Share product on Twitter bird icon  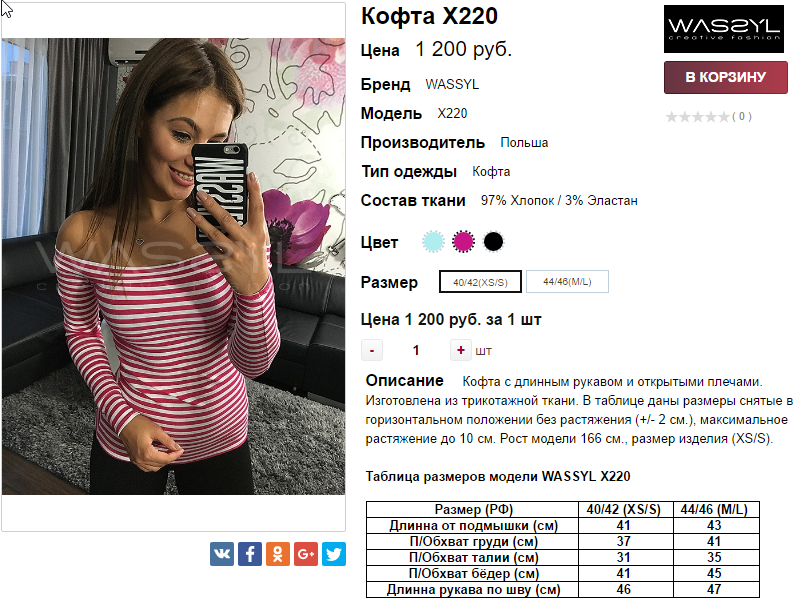(334, 554)
